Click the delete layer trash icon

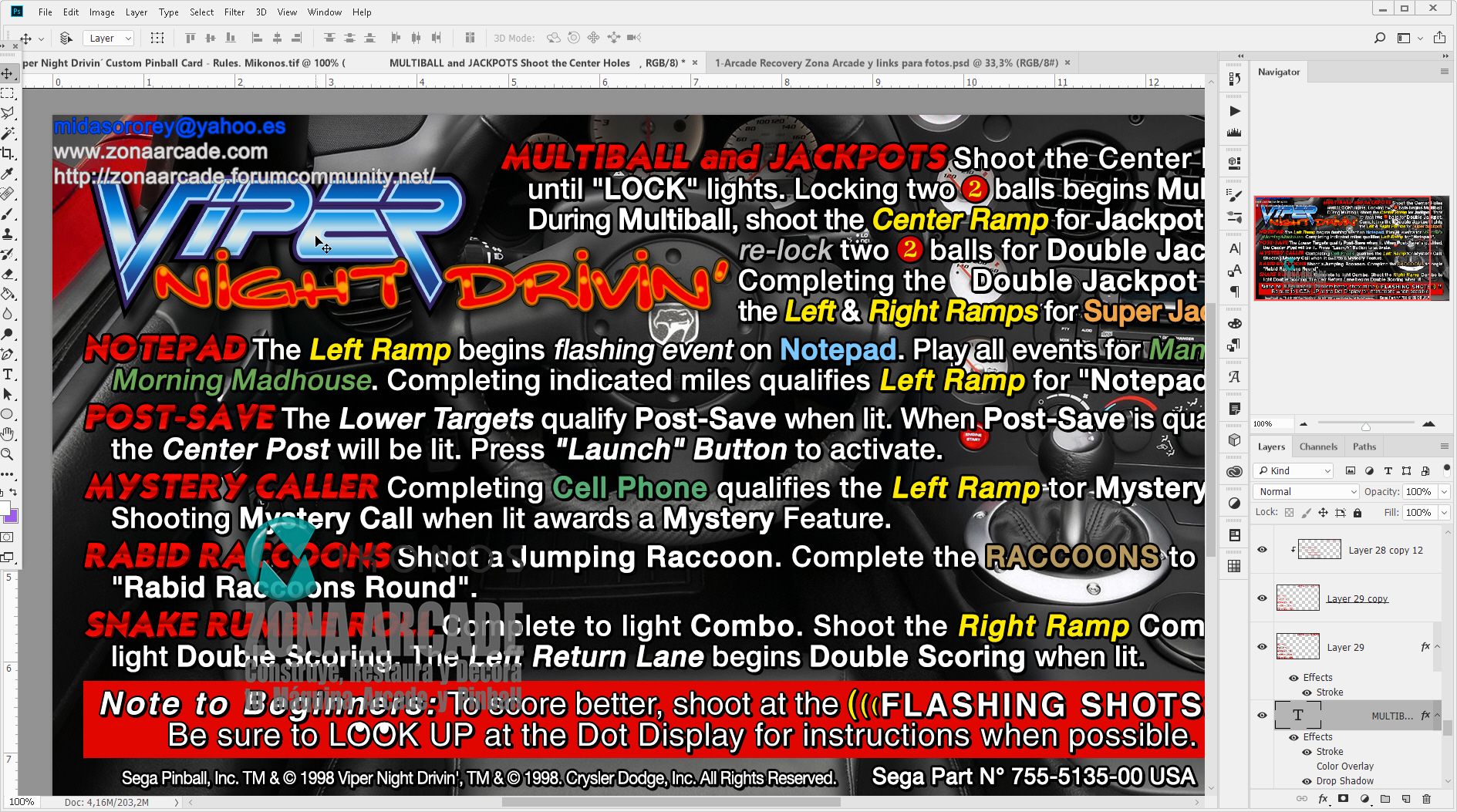[x=1426, y=799]
